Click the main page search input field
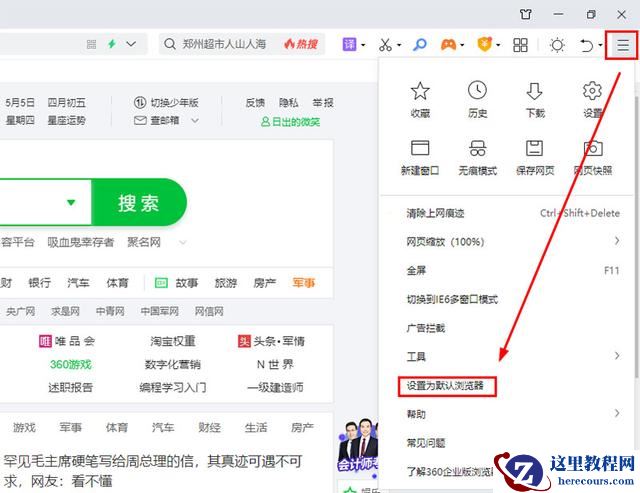 (45, 202)
